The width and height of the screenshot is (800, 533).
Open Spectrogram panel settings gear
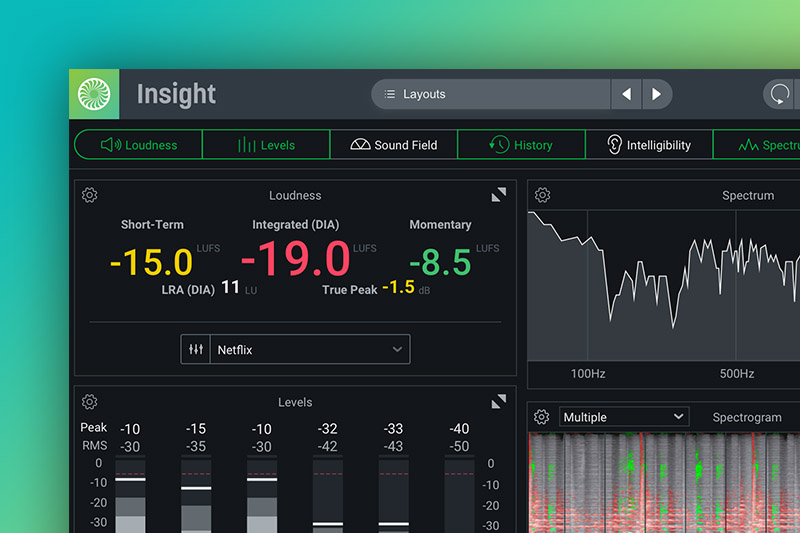click(541, 417)
